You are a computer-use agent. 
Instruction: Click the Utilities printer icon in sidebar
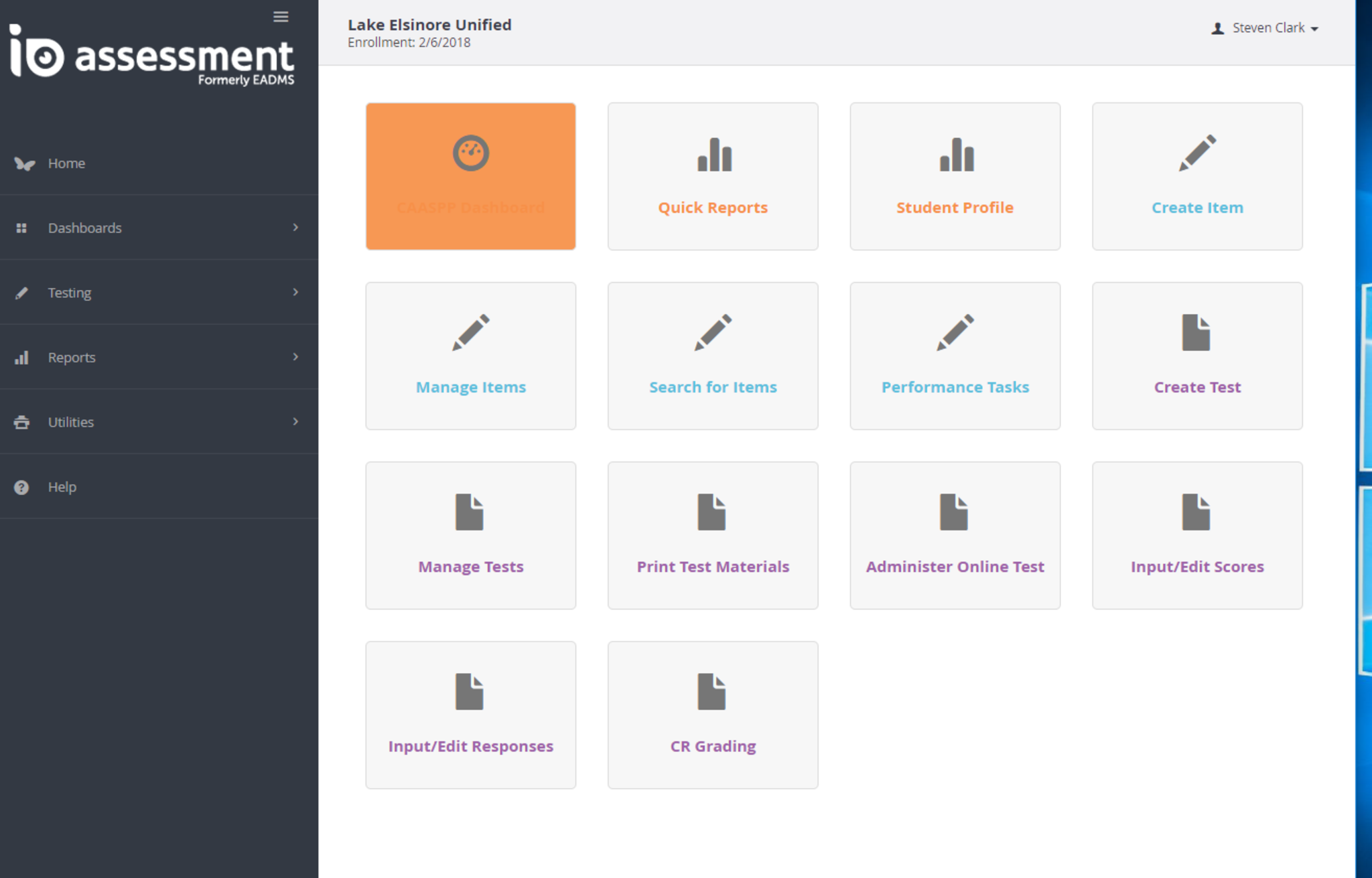click(x=21, y=423)
